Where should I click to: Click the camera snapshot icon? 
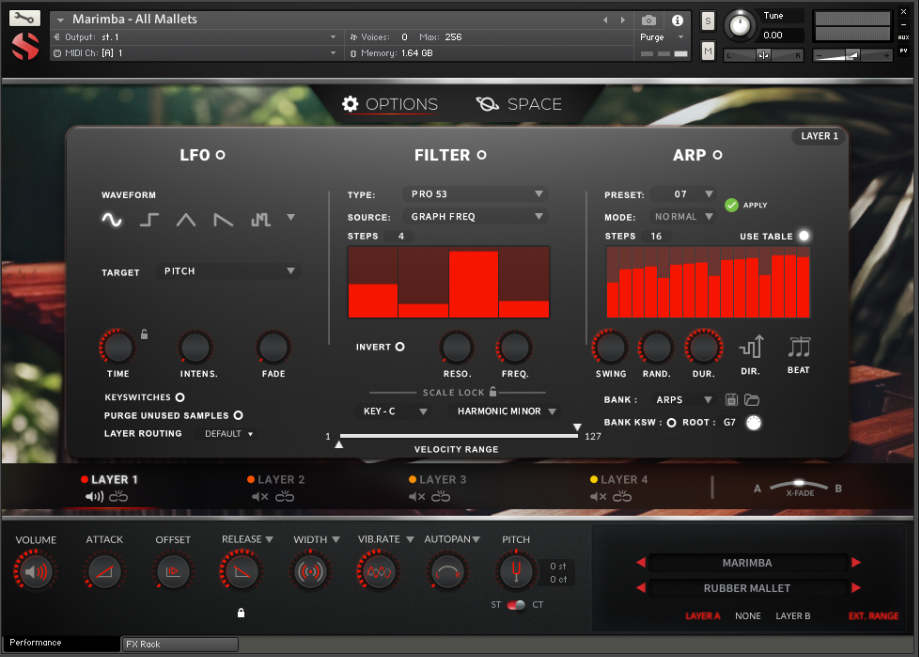(x=649, y=20)
